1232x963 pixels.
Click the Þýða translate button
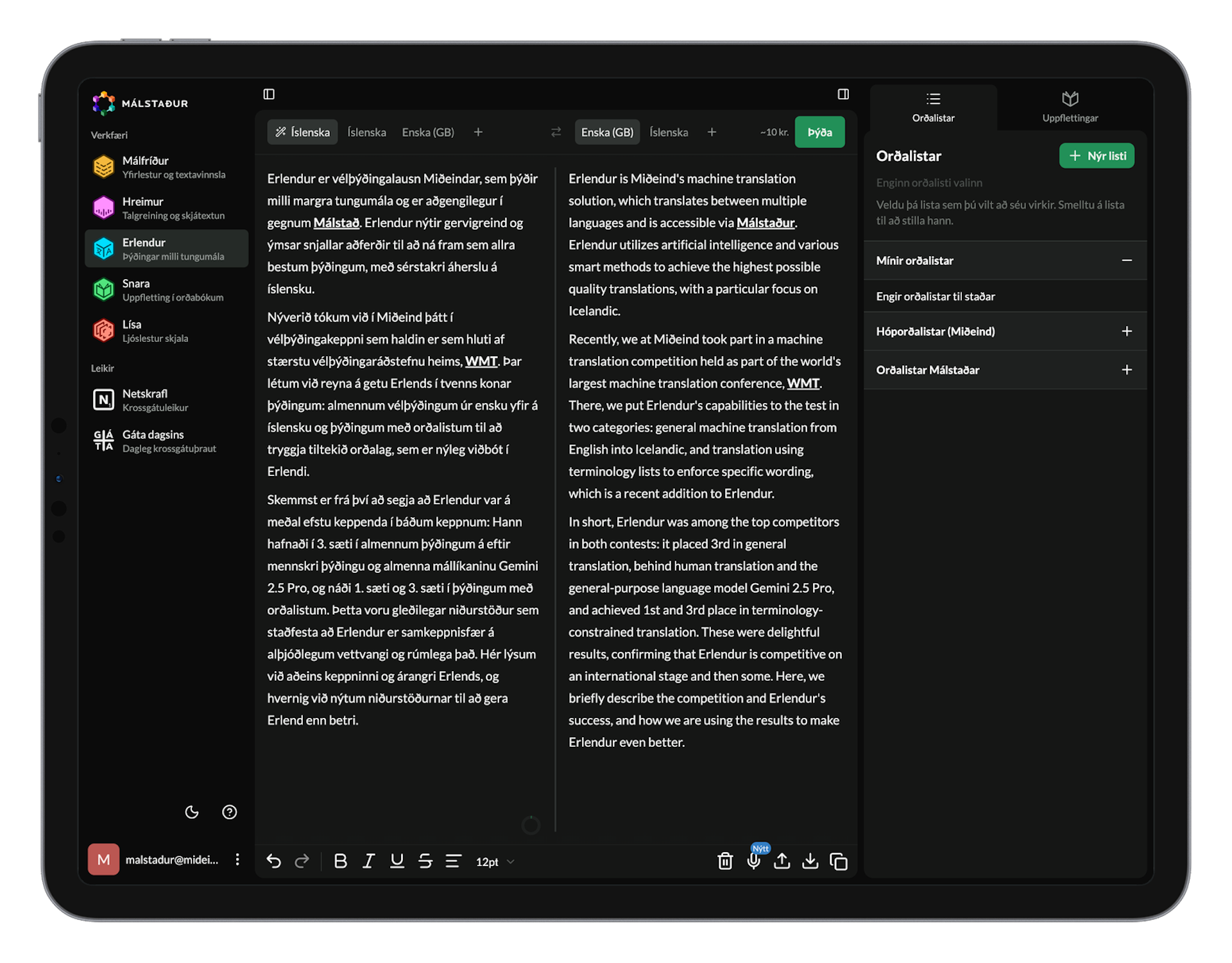(819, 132)
